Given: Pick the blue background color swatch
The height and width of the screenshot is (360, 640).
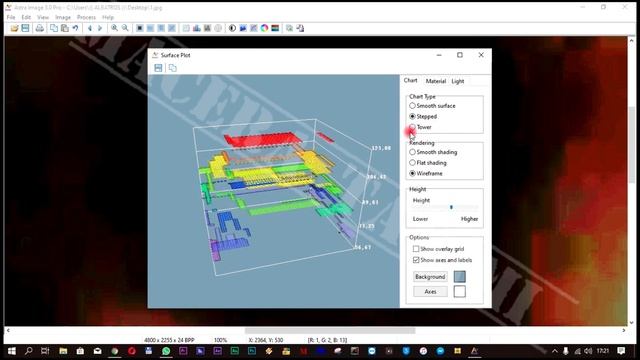Looking at the screenshot, I should [460, 277].
